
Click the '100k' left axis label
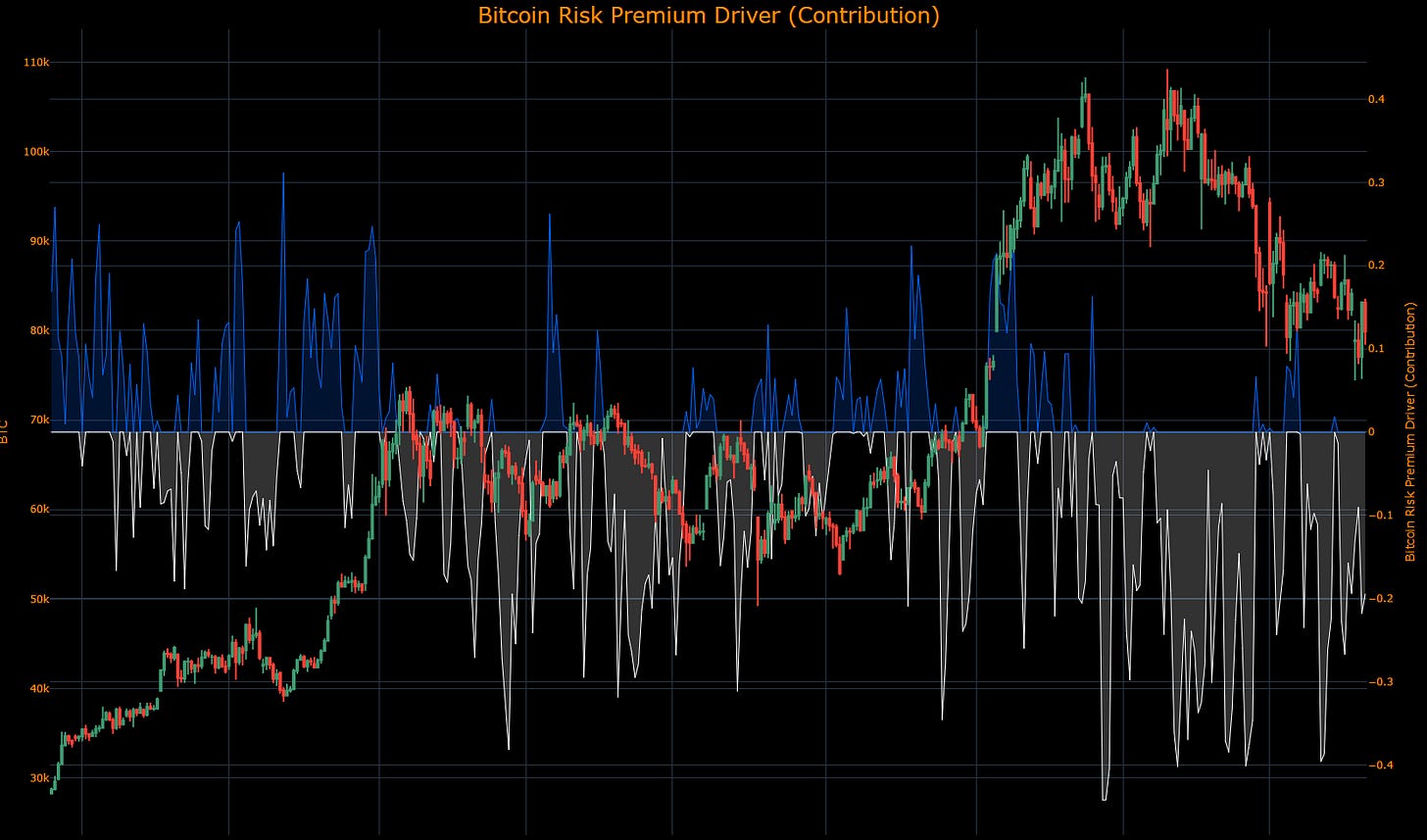coord(36,152)
